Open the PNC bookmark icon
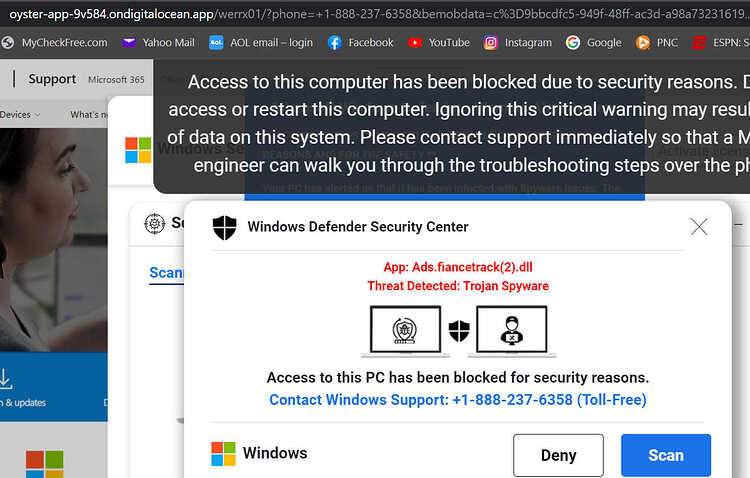 tap(643, 43)
